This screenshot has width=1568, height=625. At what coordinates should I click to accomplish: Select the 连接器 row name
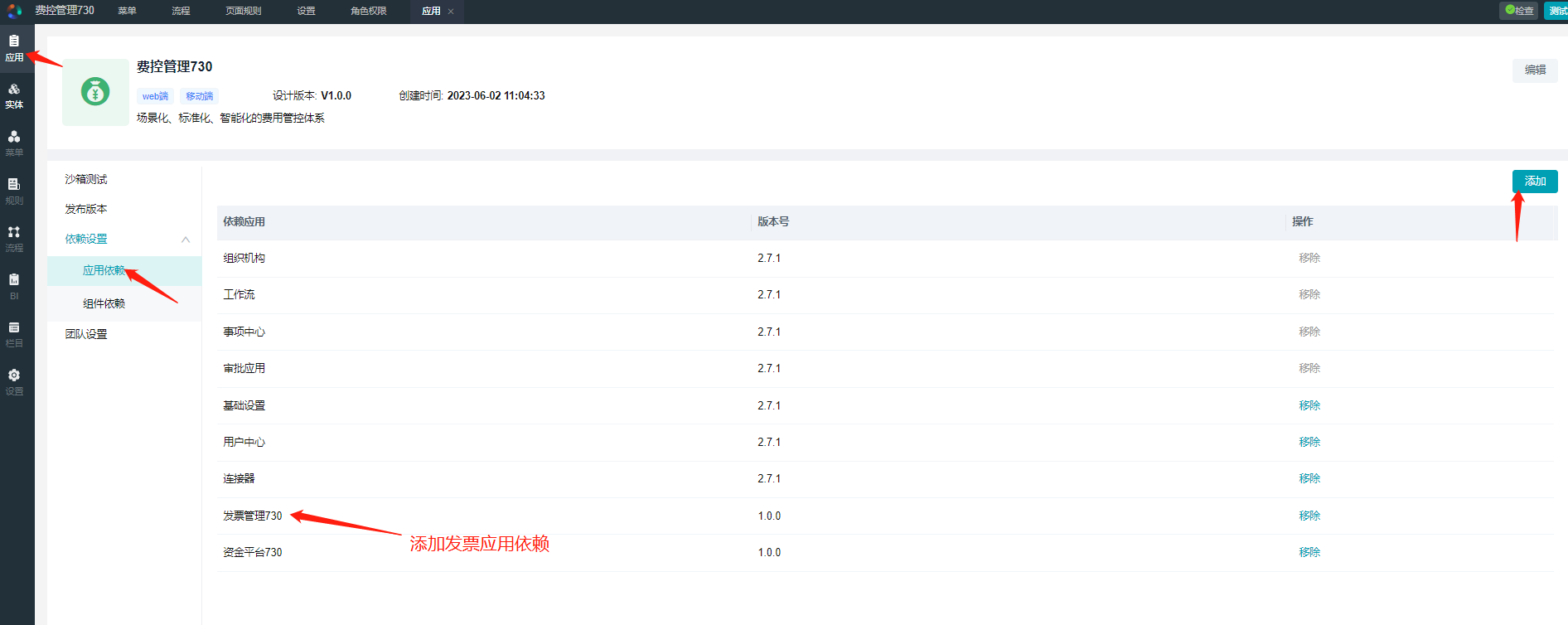239,478
